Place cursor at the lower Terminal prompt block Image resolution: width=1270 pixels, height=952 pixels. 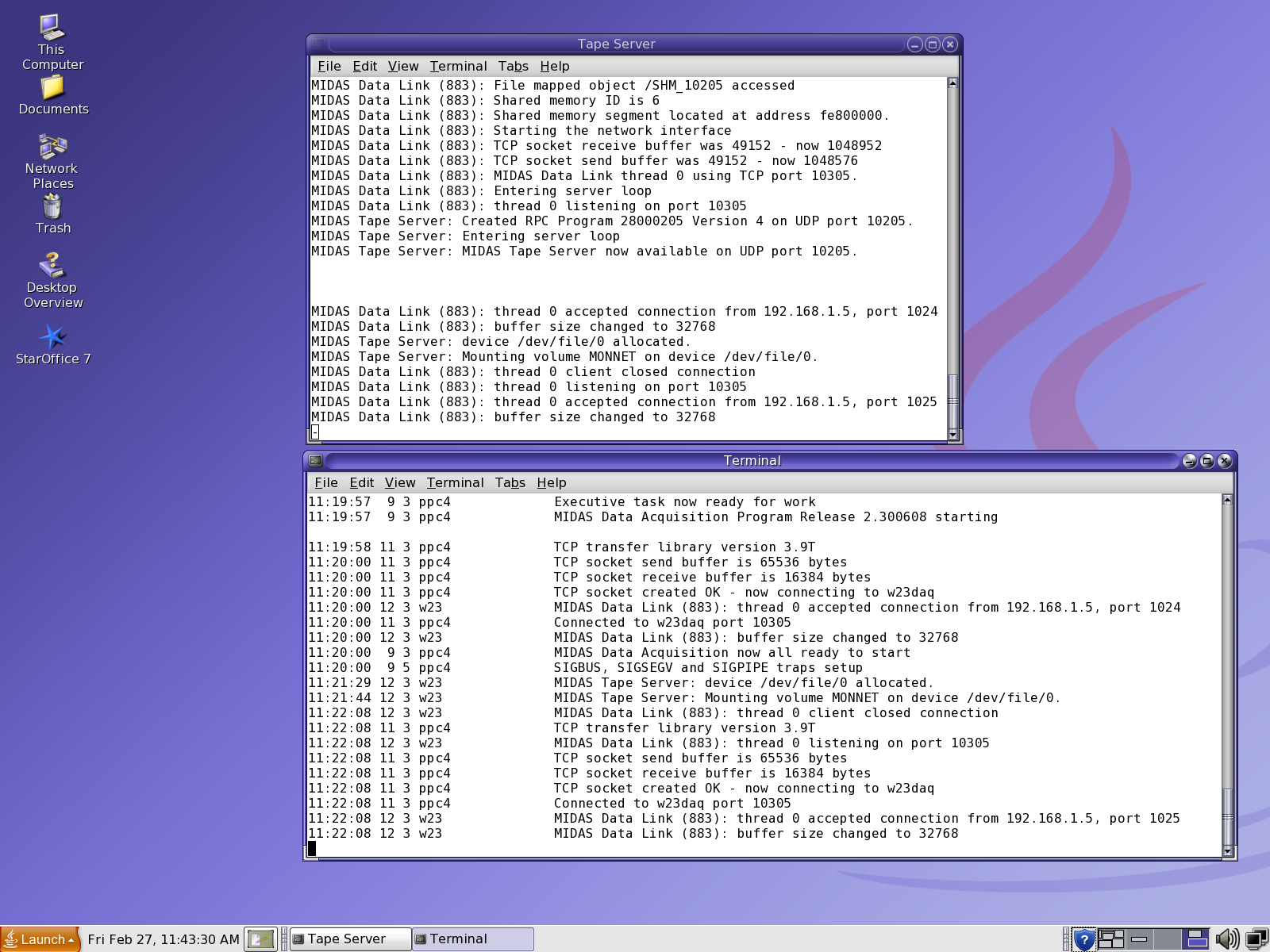(x=312, y=849)
